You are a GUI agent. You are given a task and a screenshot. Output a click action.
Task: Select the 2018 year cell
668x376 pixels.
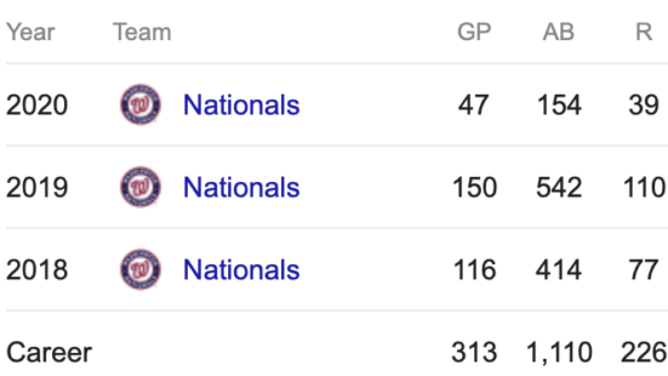click(x=37, y=270)
